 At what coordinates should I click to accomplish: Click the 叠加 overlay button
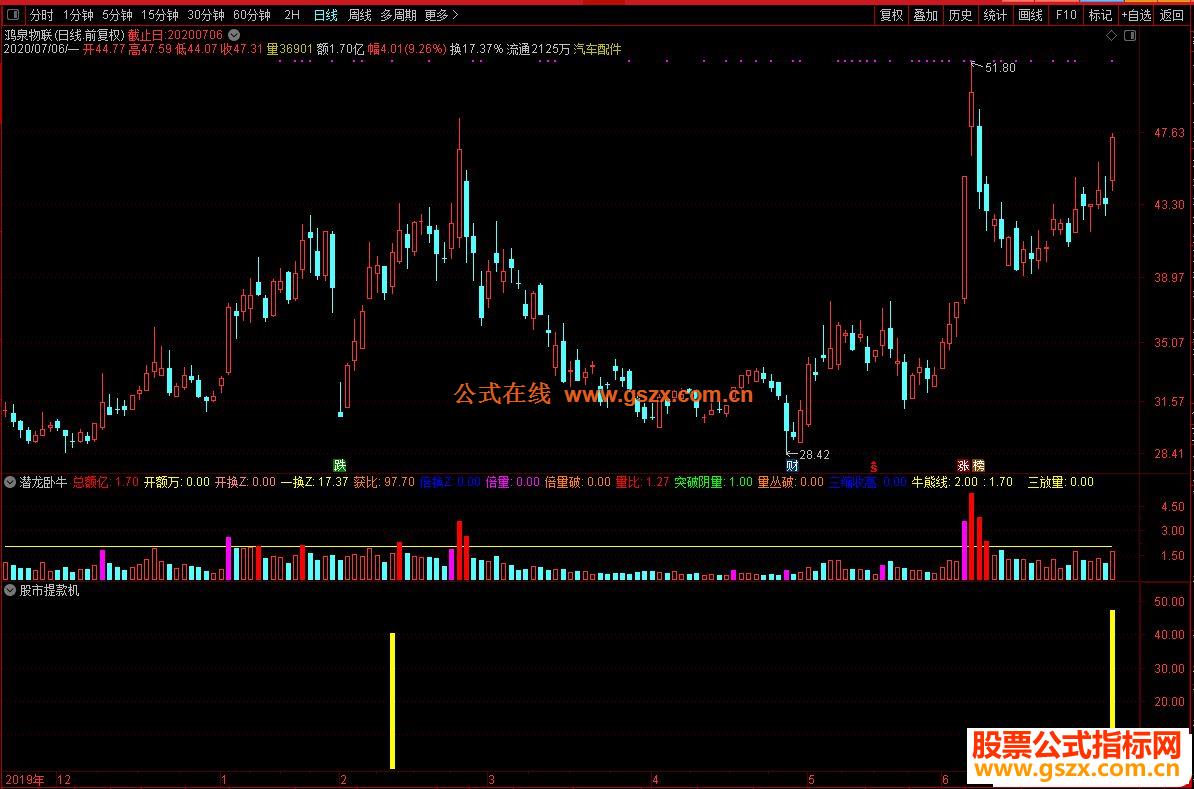coord(926,14)
